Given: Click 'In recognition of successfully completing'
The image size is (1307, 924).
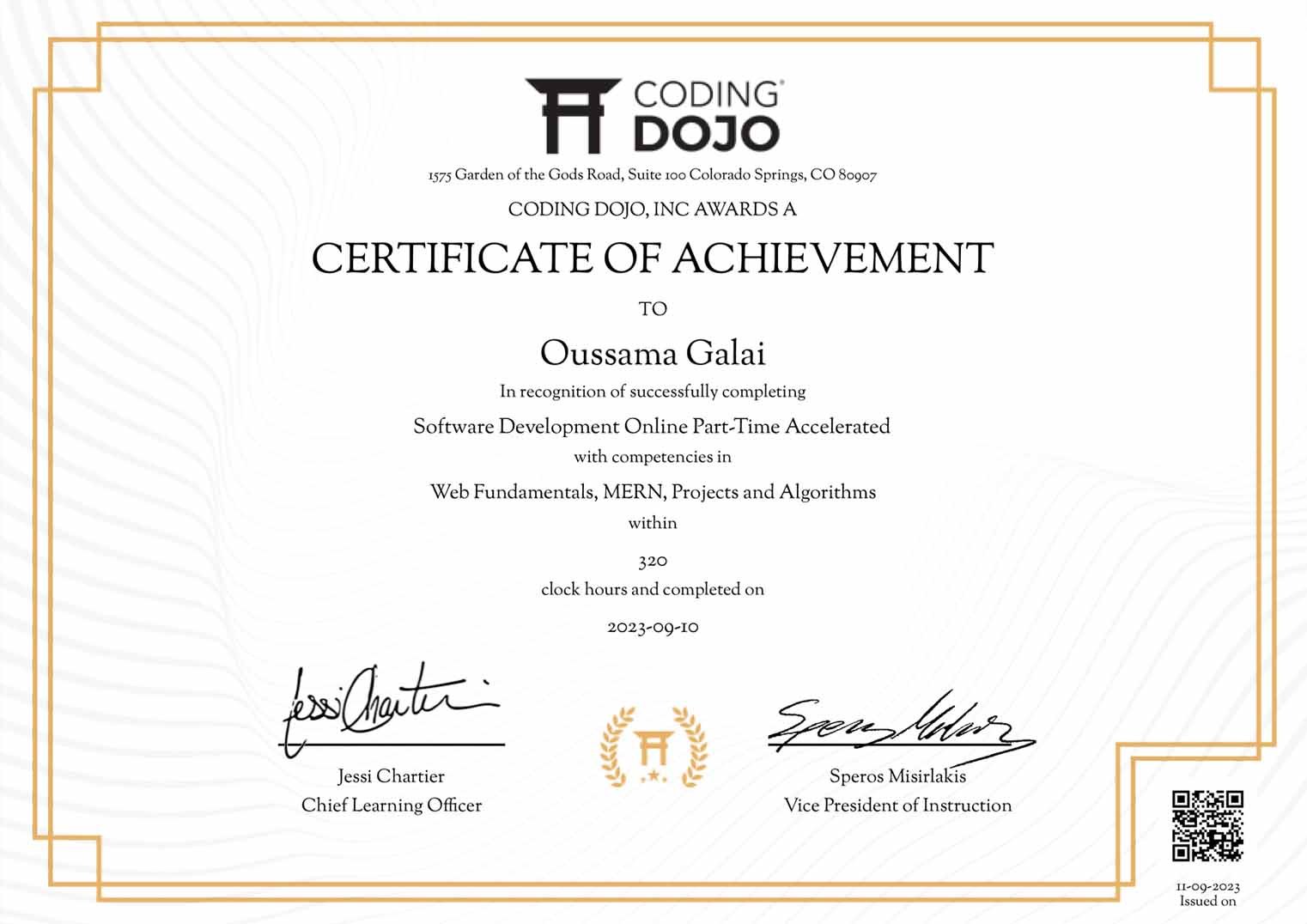Looking at the screenshot, I should pyautogui.click(x=653, y=392).
